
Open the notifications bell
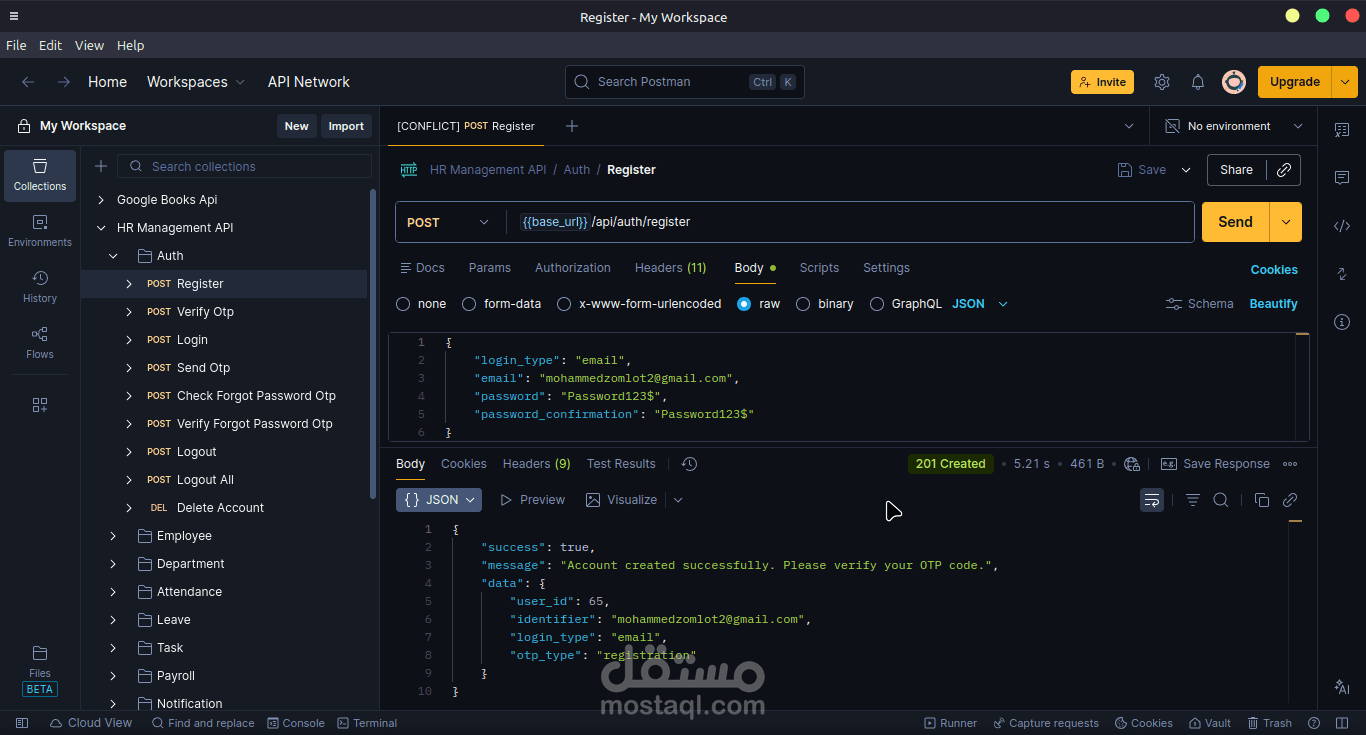(x=1198, y=82)
